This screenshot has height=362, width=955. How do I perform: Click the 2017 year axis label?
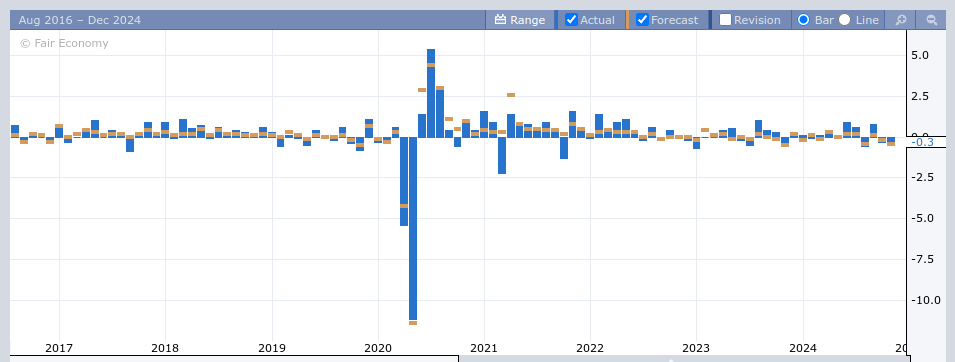[x=59, y=348]
